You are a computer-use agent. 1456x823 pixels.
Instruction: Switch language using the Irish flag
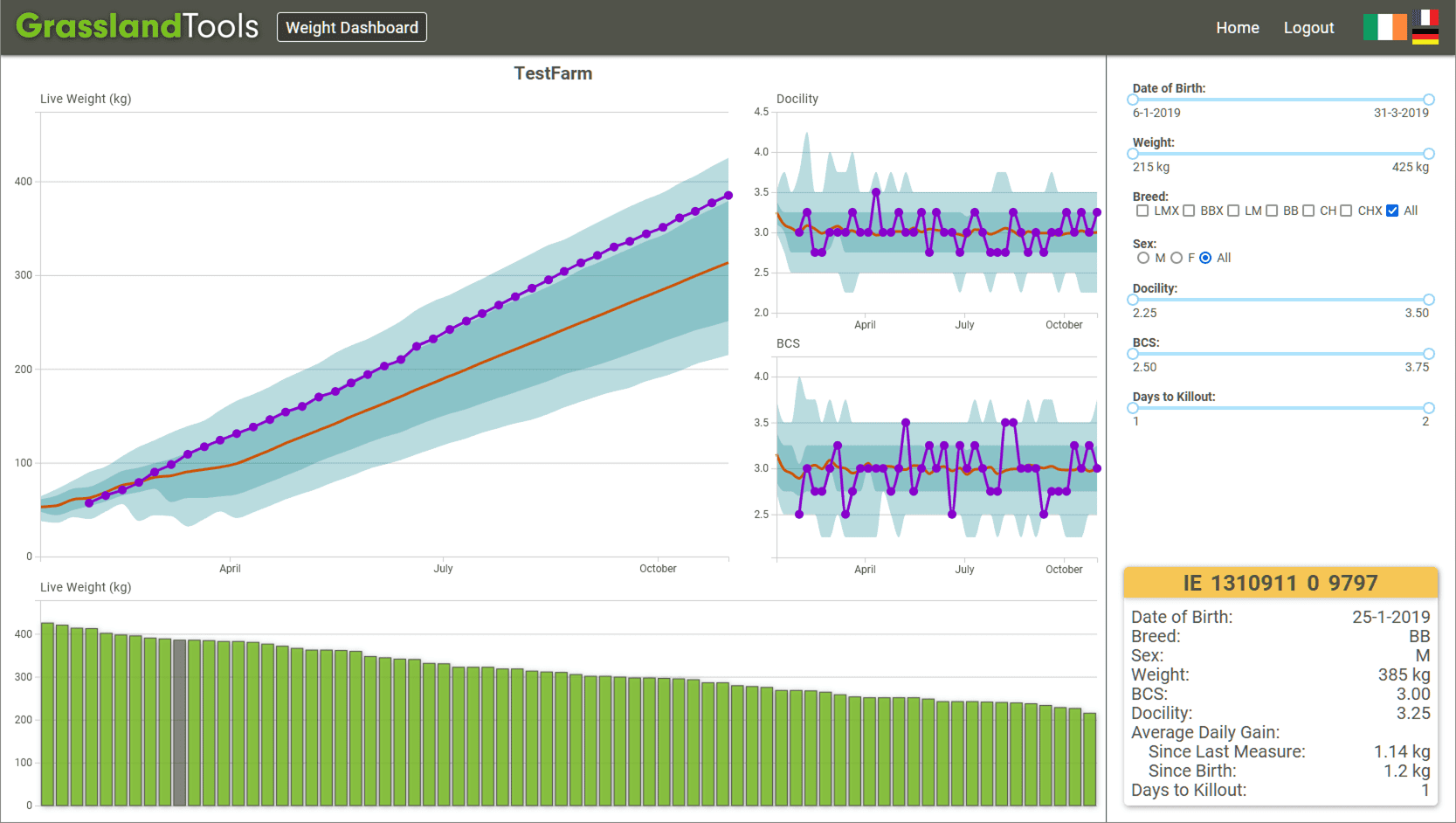click(1384, 27)
